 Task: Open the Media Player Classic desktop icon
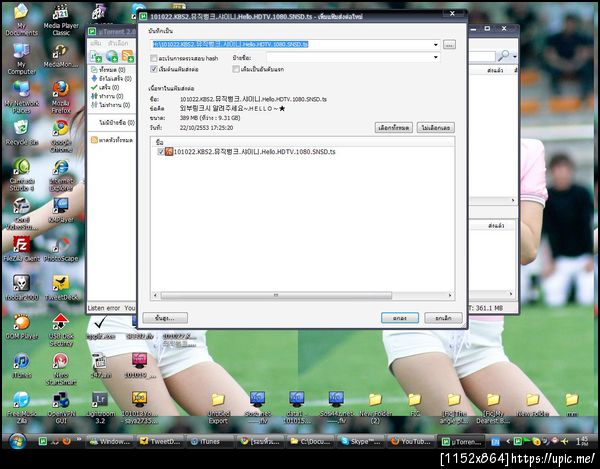point(61,19)
